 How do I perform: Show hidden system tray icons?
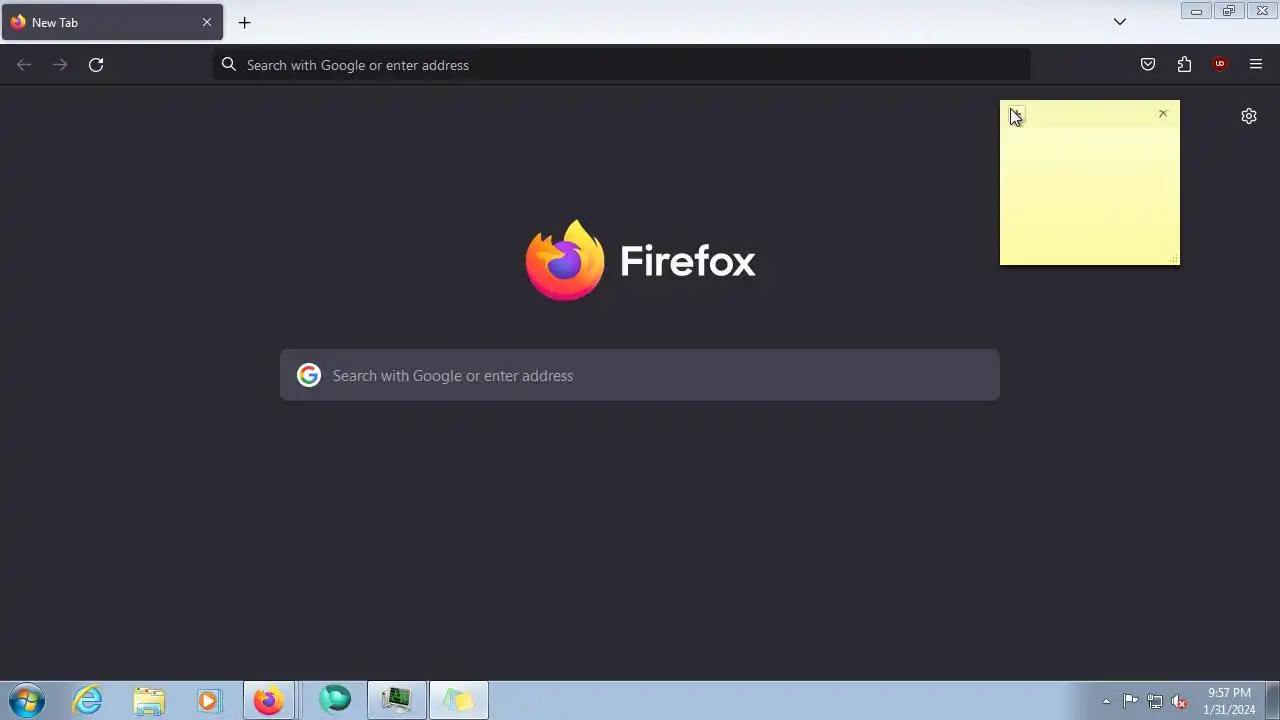(x=1106, y=701)
